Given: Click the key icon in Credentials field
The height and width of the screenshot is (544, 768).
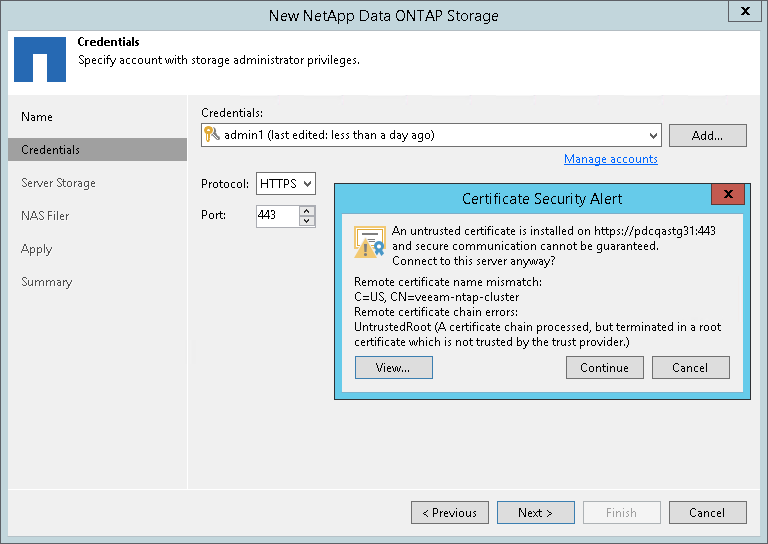Looking at the screenshot, I should point(212,135).
